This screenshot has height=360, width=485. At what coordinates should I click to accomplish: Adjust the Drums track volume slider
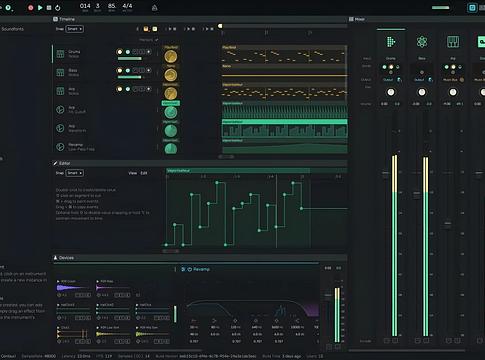[x=130, y=59]
